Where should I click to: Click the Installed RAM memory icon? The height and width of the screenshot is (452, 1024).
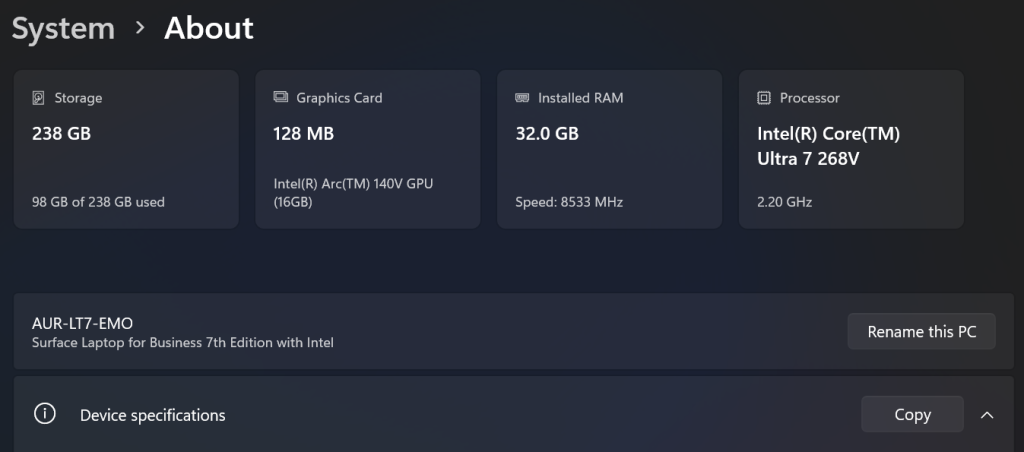(x=522, y=98)
